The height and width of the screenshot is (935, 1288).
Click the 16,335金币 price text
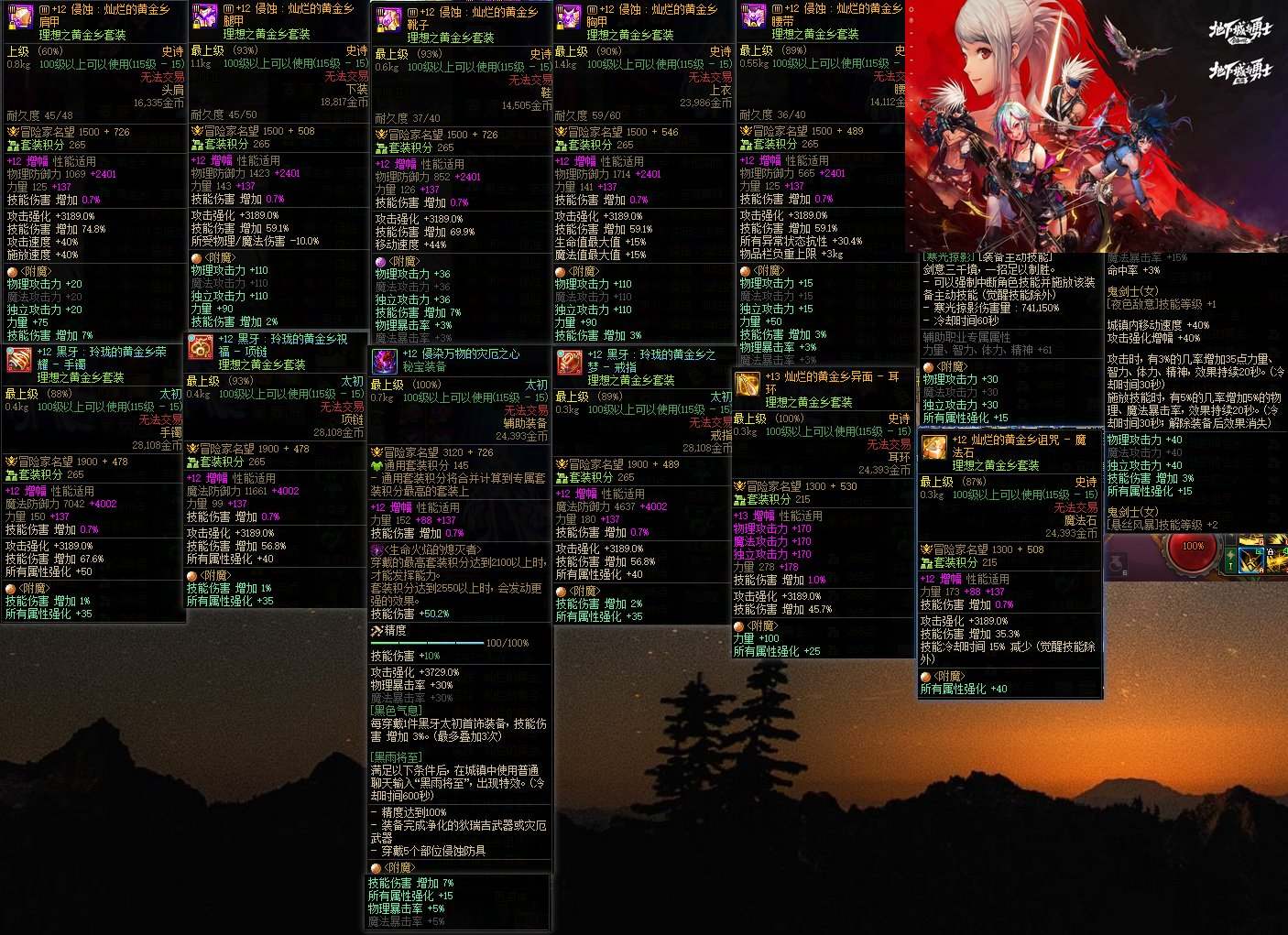[158, 103]
